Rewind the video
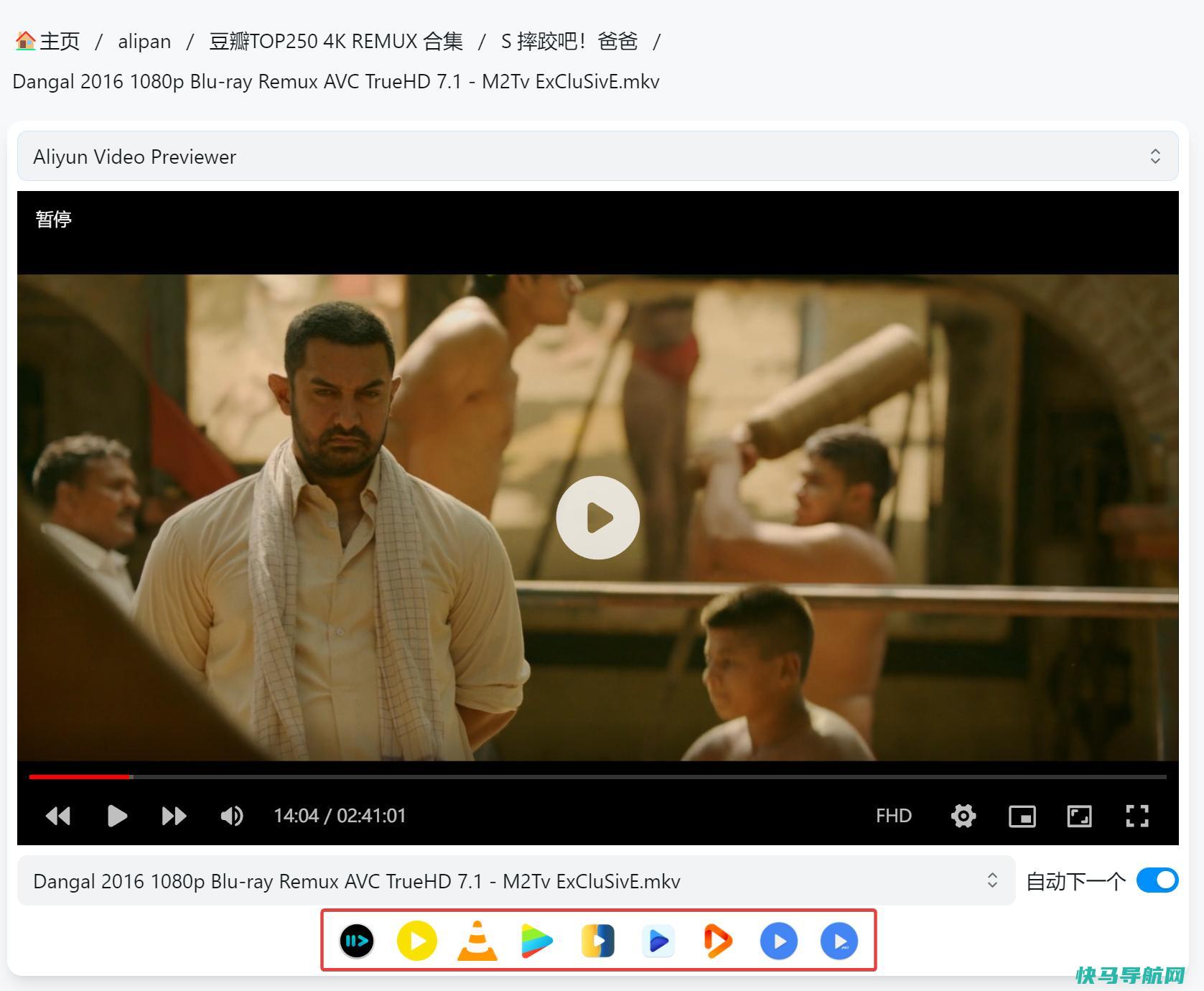Image resolution: width=1204 pixels, height=991 pixels. point(58,816)
